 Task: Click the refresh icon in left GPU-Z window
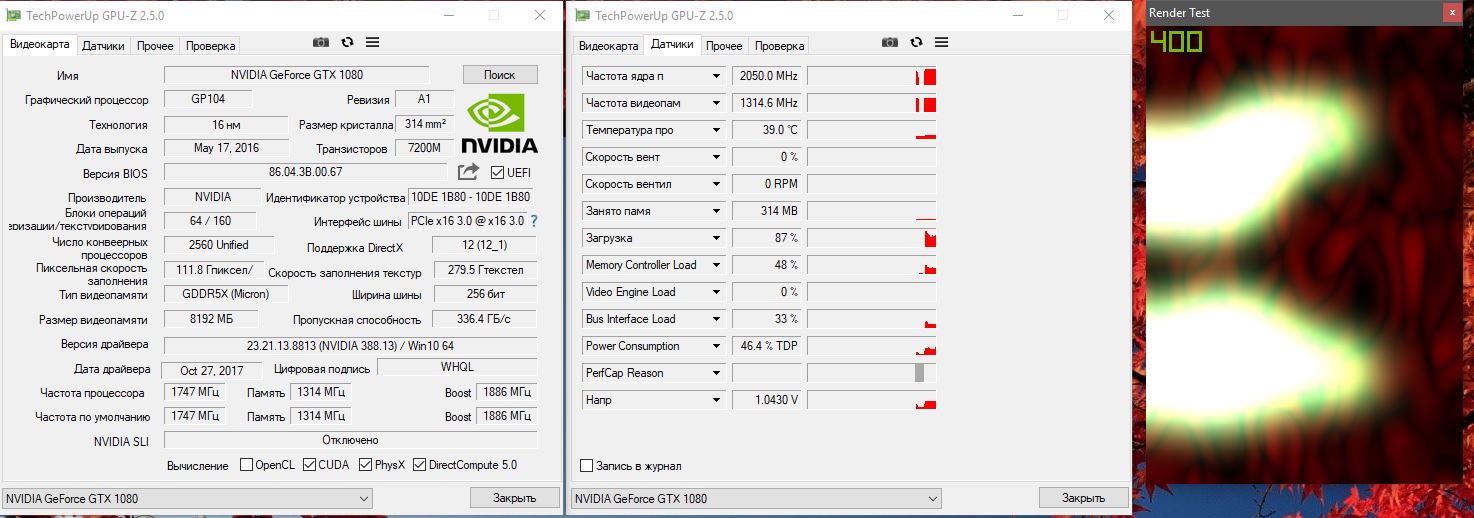pos(347,43)
